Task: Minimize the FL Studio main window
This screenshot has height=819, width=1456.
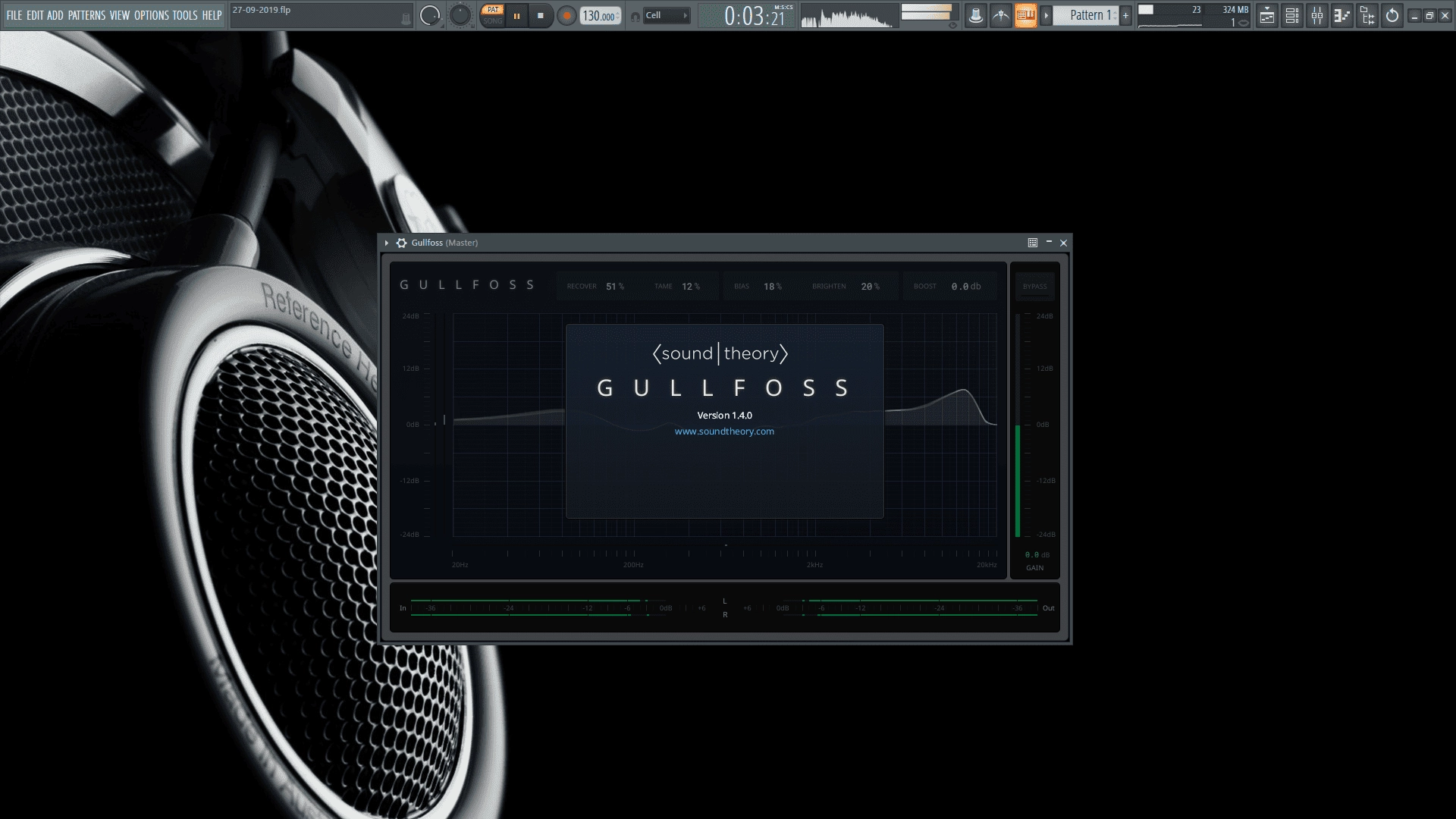Action: [1415, 16]
